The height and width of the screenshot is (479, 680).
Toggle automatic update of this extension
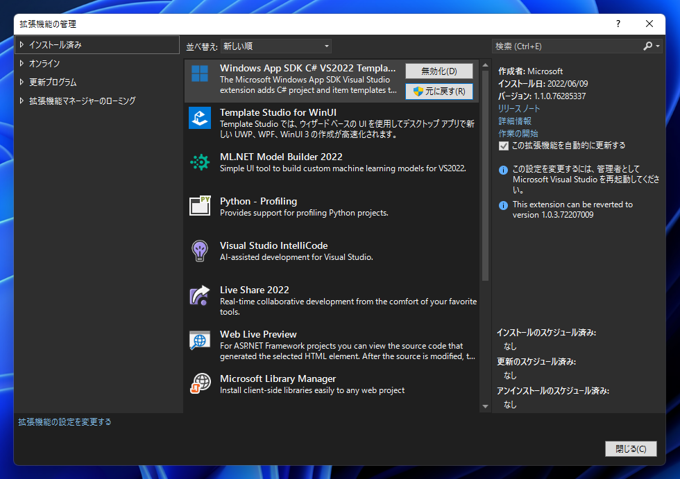click(x=503, y=146)
